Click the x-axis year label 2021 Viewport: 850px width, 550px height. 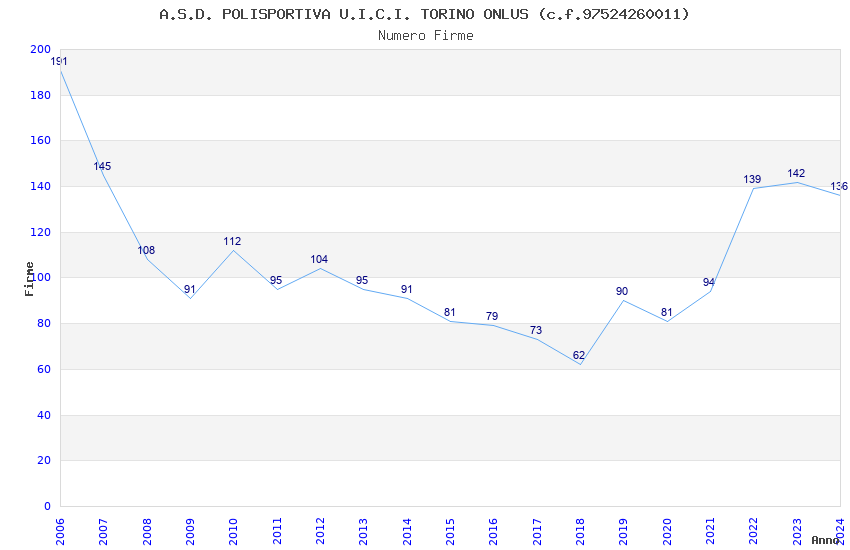(710, 532)
